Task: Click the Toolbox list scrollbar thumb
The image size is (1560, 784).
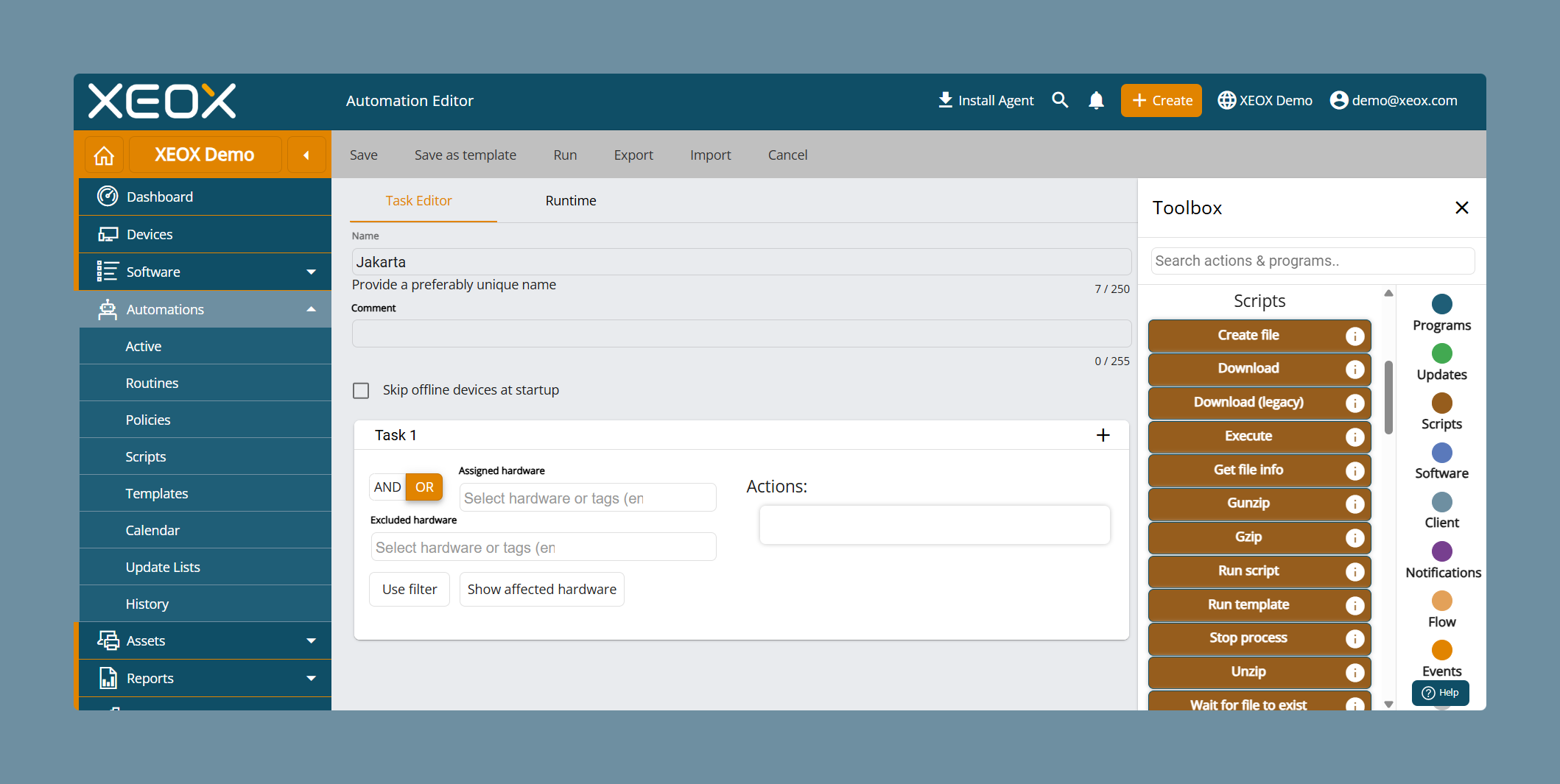Action: (1388, 398)
